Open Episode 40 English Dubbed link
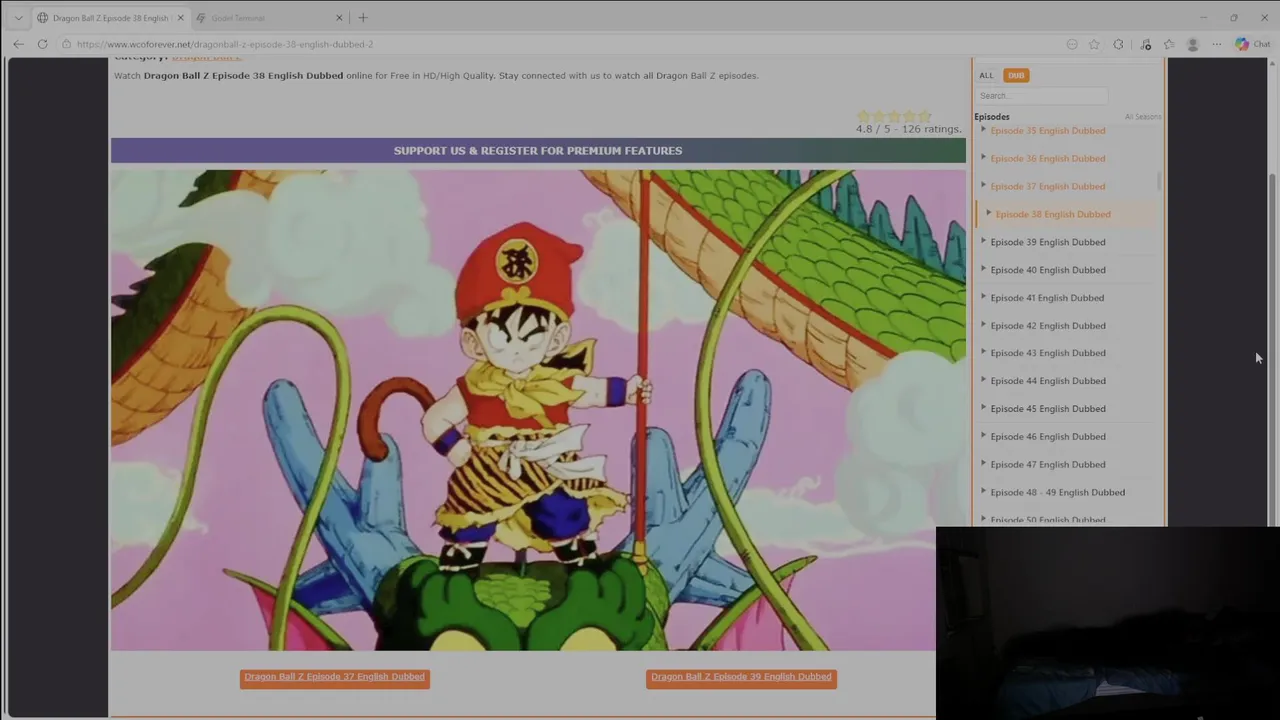 (x=1047, y=270)
